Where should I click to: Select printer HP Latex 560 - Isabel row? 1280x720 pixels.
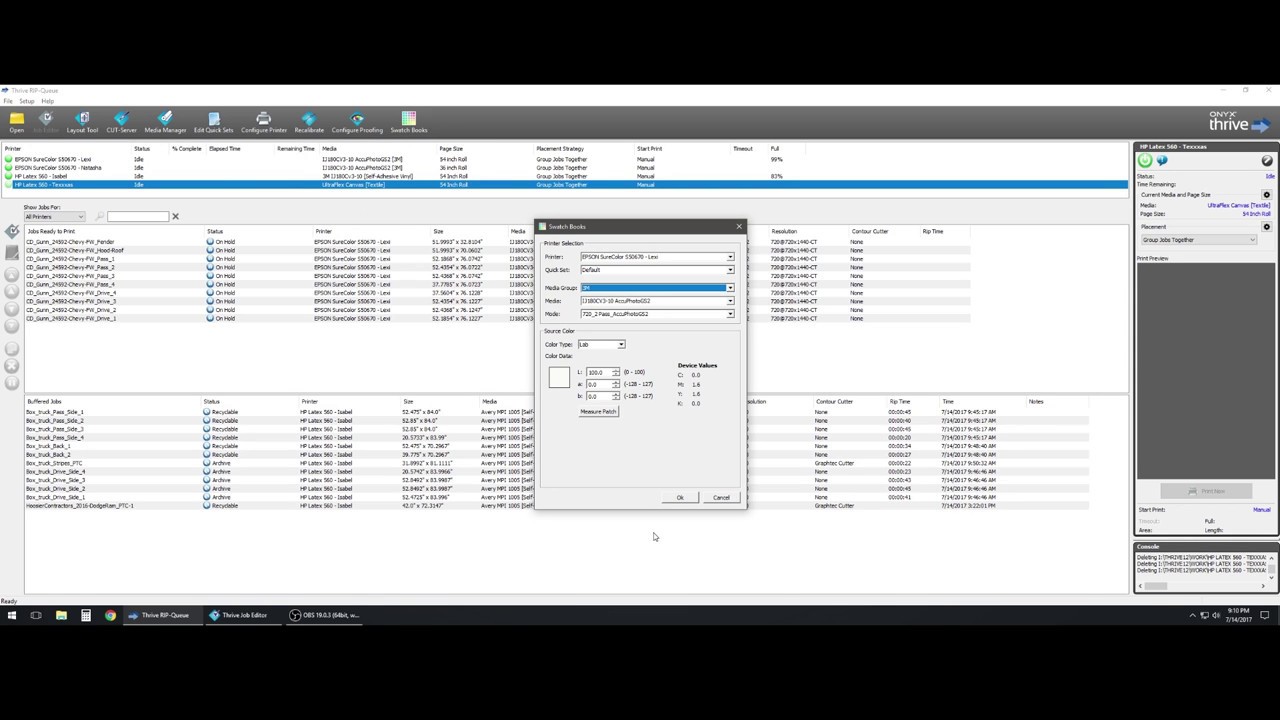pyautogui.click(x=565, y=176)
